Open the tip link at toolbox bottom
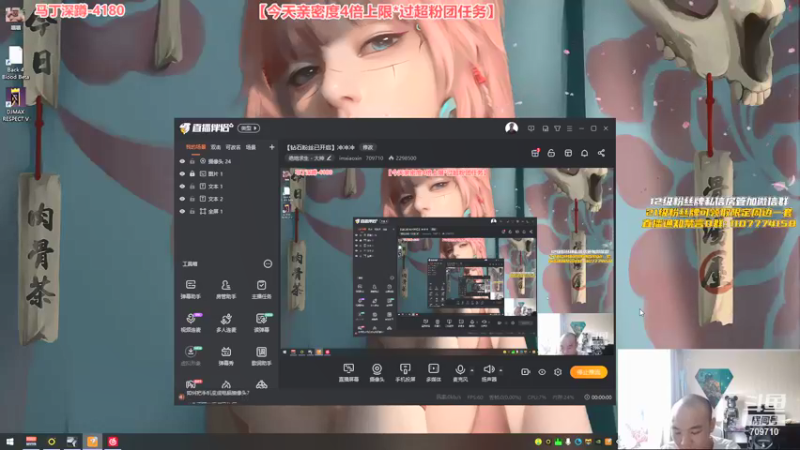 (x=218, y=393)
